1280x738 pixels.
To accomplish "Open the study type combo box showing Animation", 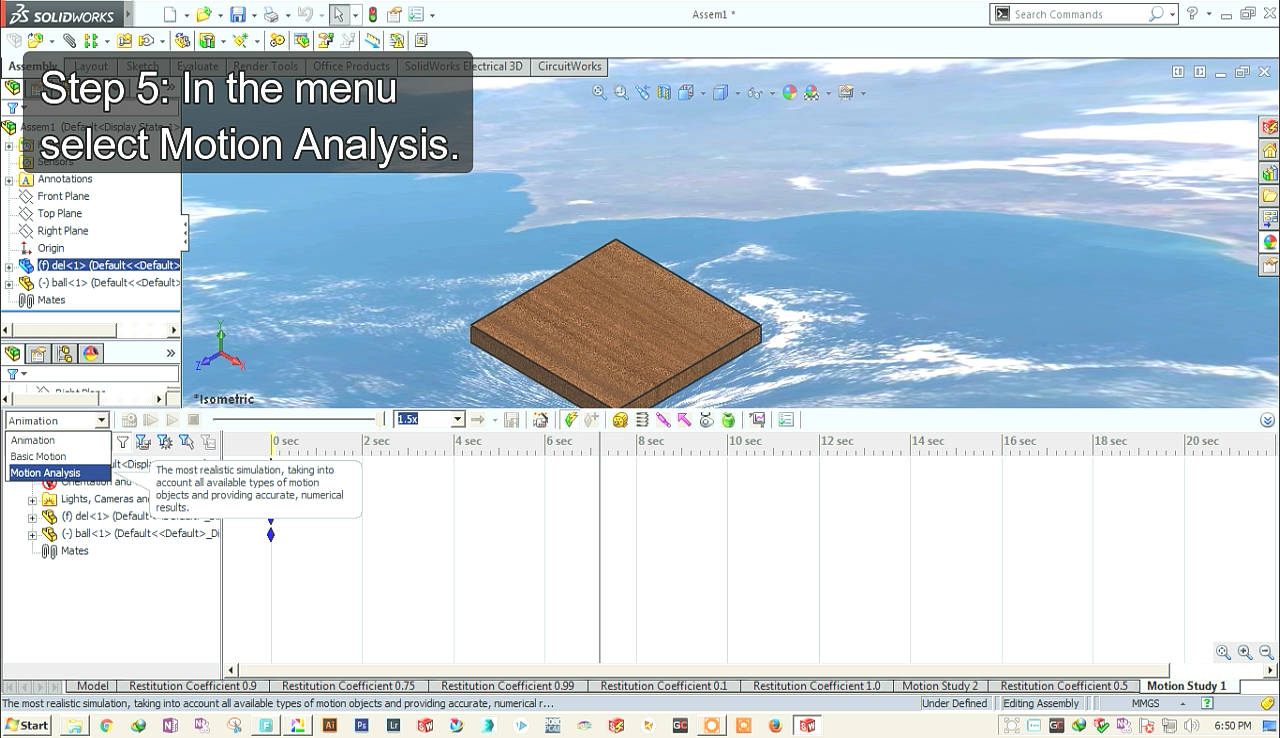I will tap(57, 421).
